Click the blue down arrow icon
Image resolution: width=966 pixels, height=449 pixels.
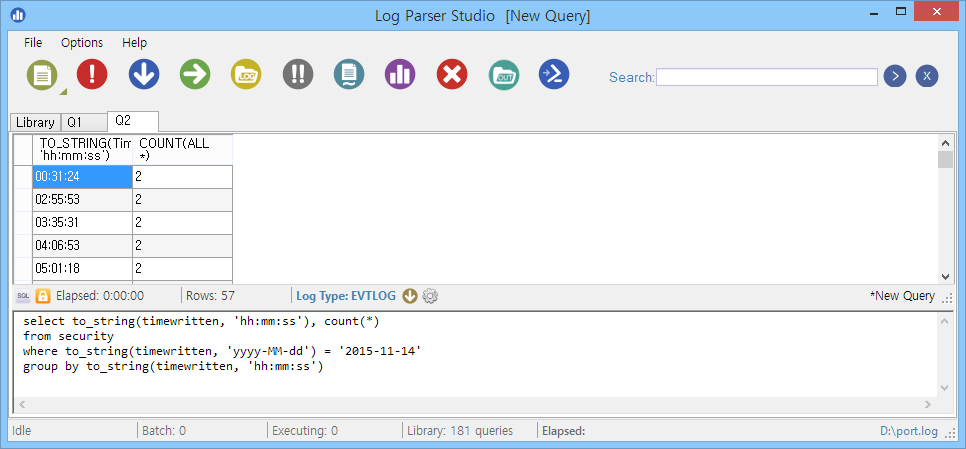point(144,75)
